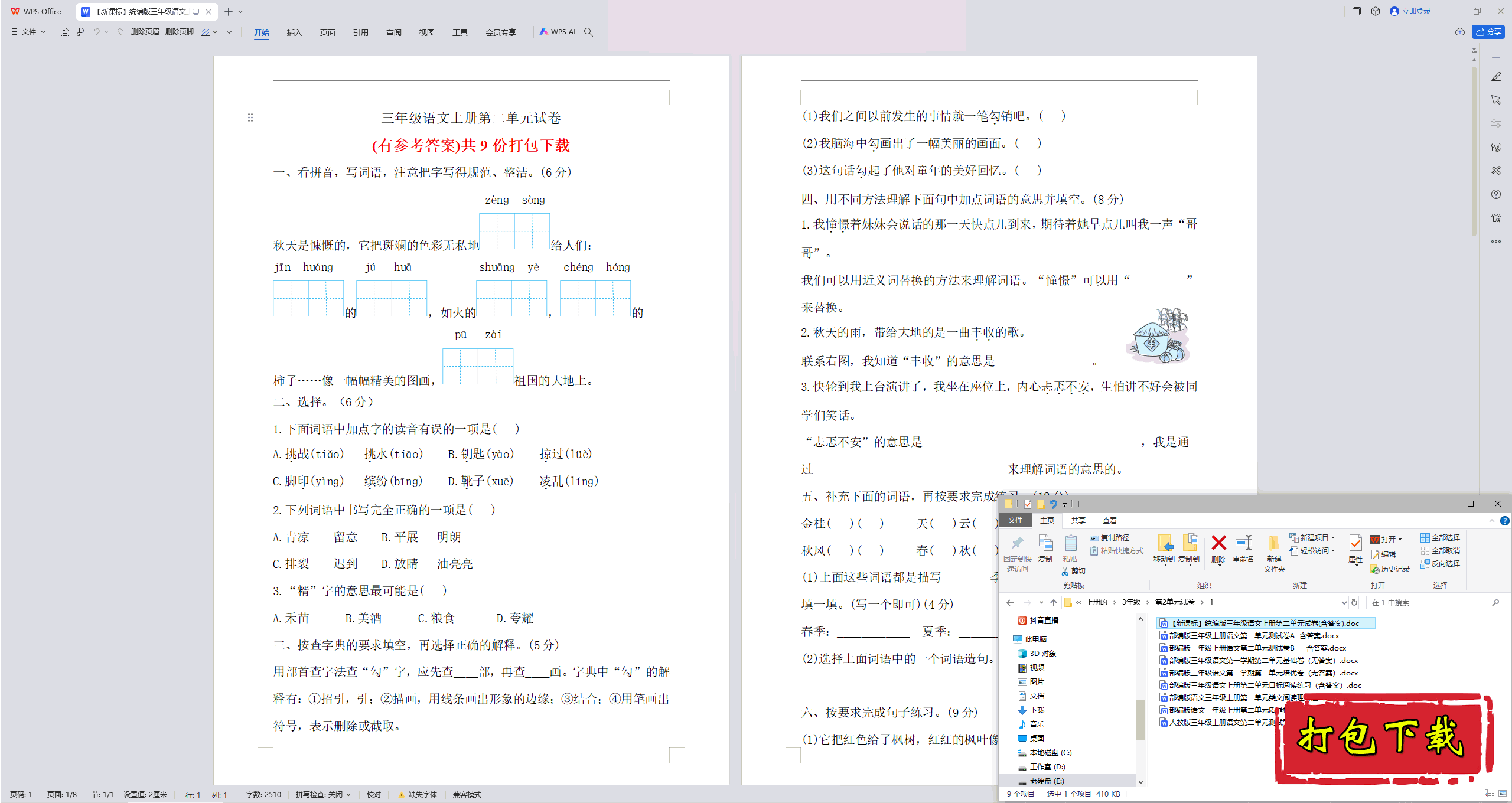Click the cloud sync icon near share
1512x803 pixels.
(1459, 32)
